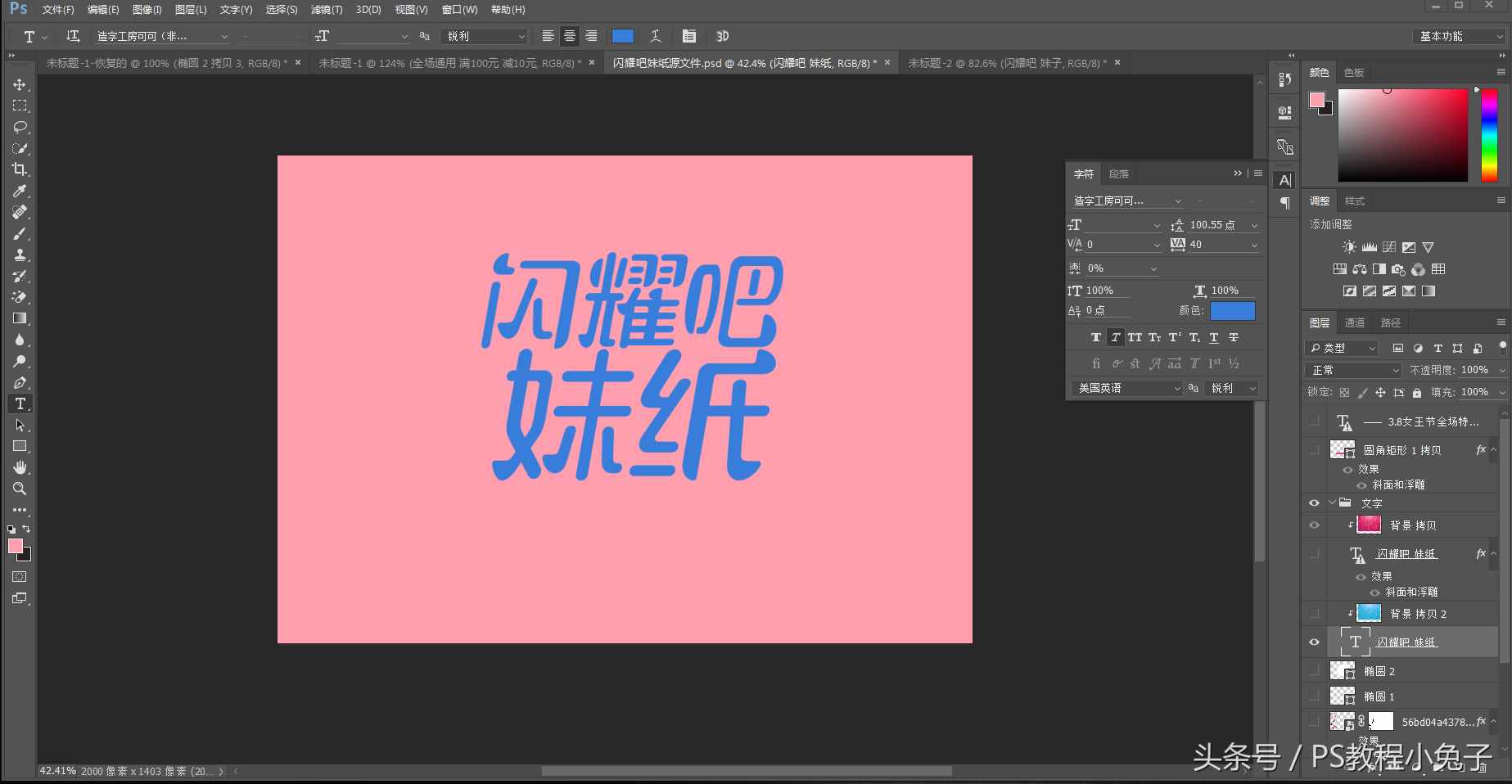Open the text color swatch in Character panel

tap(1232, 310)
